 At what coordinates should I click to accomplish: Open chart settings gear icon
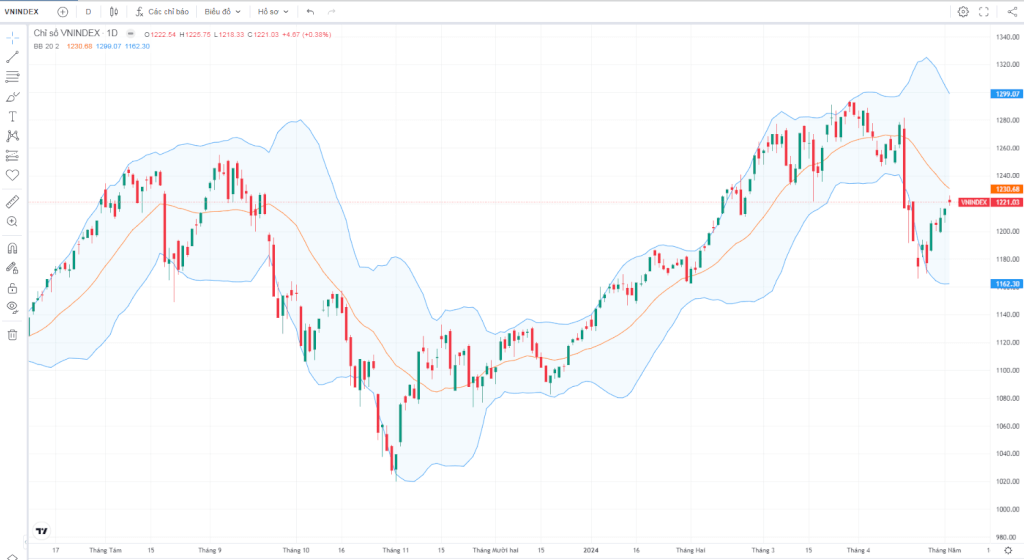click(963, 12)
